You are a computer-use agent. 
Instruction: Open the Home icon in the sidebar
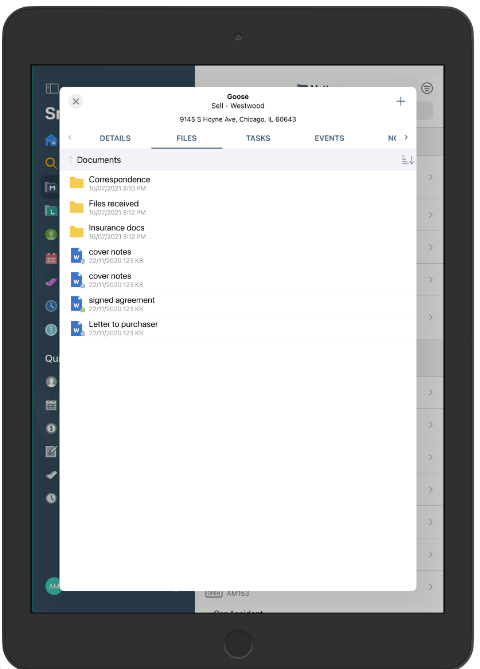pyautogui.click(x=51, y=140)
